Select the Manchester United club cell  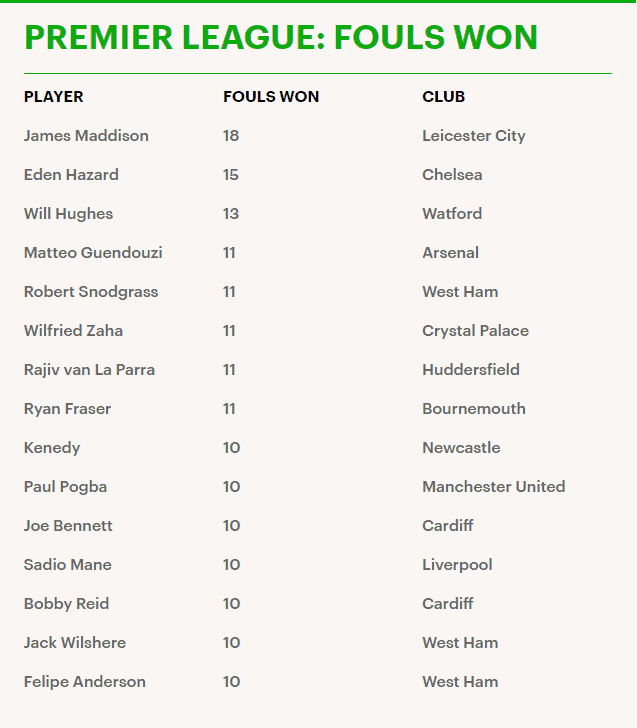494,487
